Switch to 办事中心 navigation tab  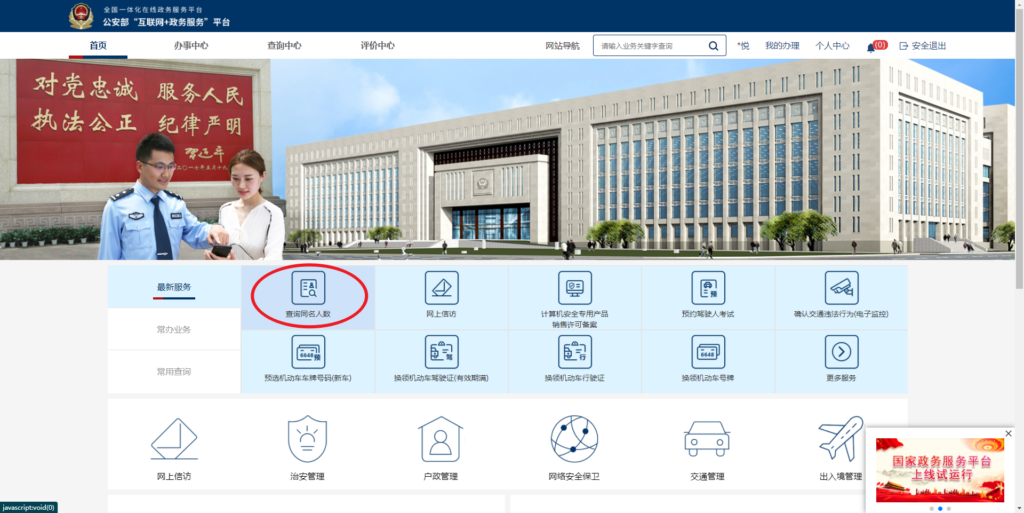tap(191, 46)
